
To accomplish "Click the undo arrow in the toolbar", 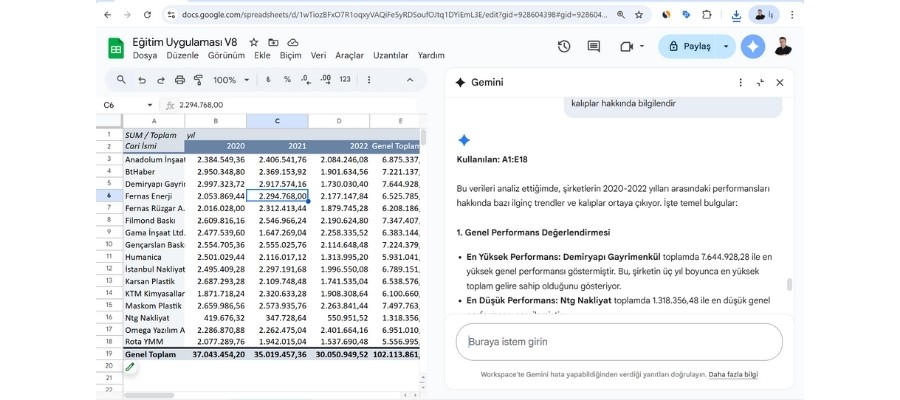I will [x=142, y=80].
